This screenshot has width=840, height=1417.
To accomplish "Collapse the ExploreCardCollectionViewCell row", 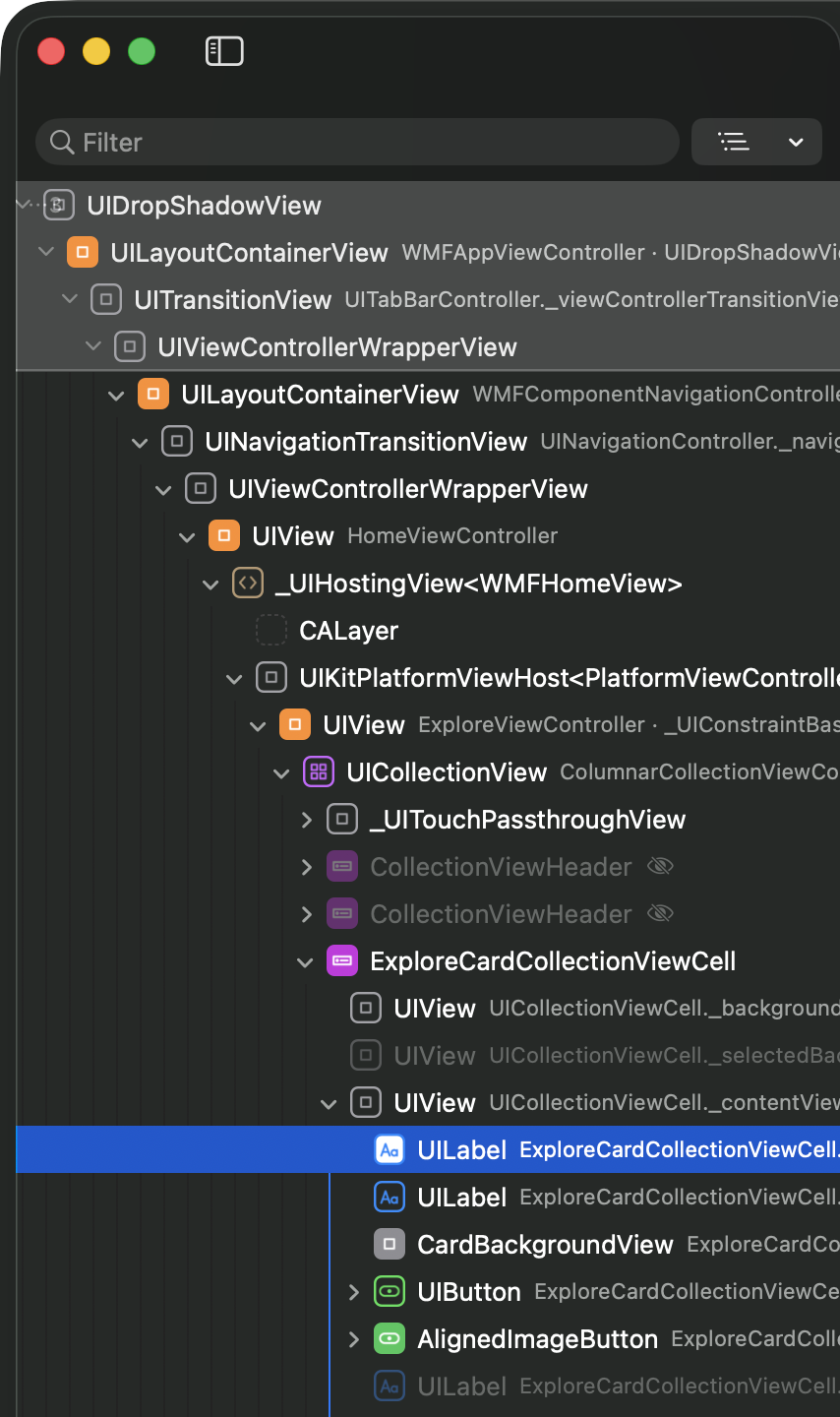I will [305, 961].
